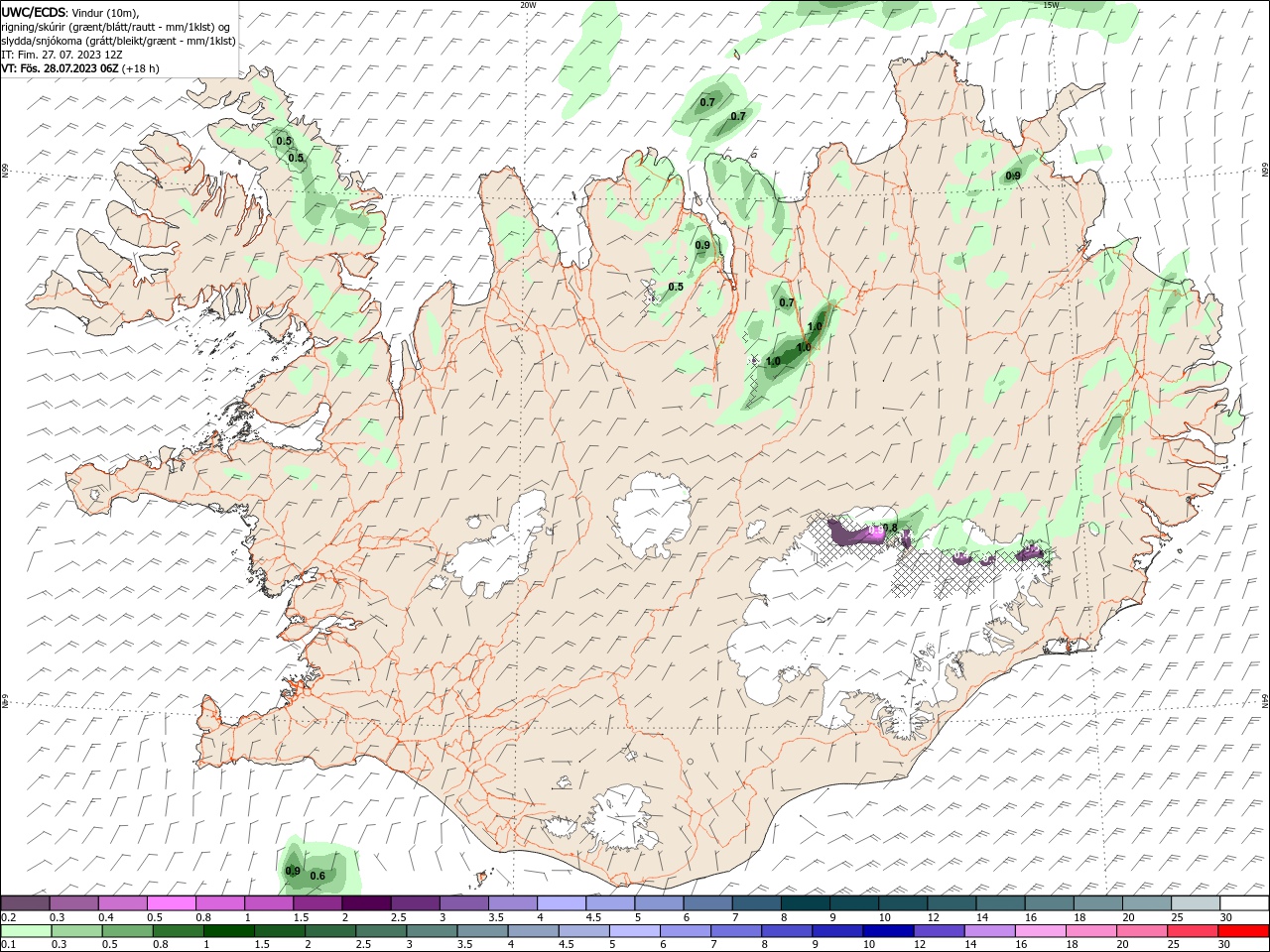This screenshot has height=952, width=1270.
Task: Select the palest green 0.1 swatch, lower row
Action: (26, 931)
